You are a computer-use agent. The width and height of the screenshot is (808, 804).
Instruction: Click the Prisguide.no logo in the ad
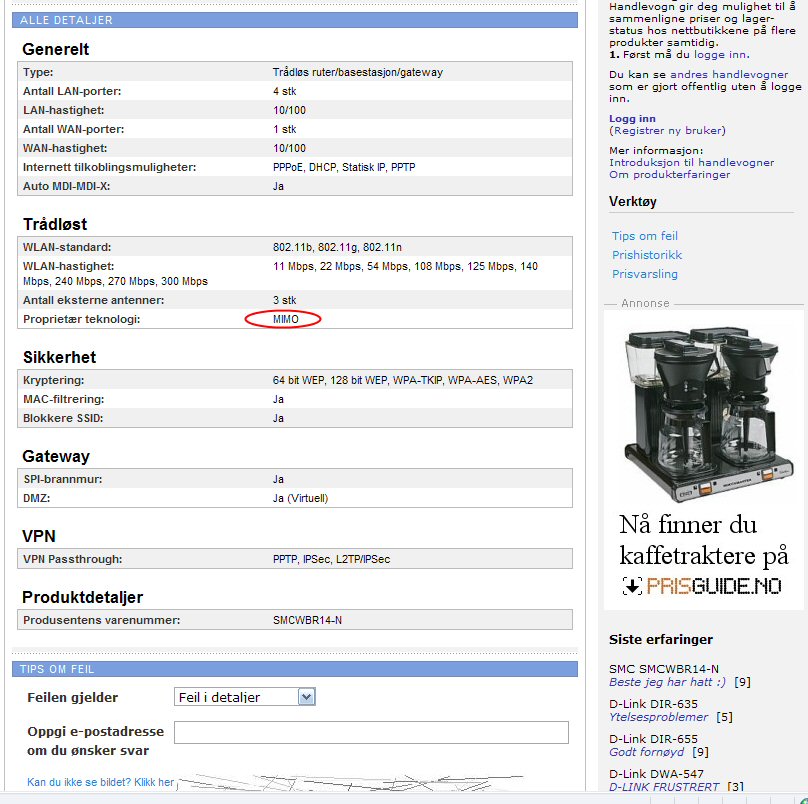[703, 586]
